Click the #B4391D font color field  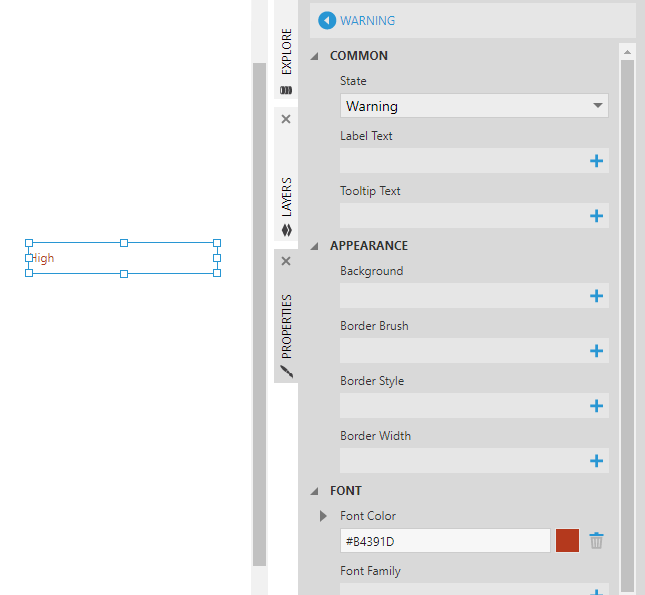(445, 541)
